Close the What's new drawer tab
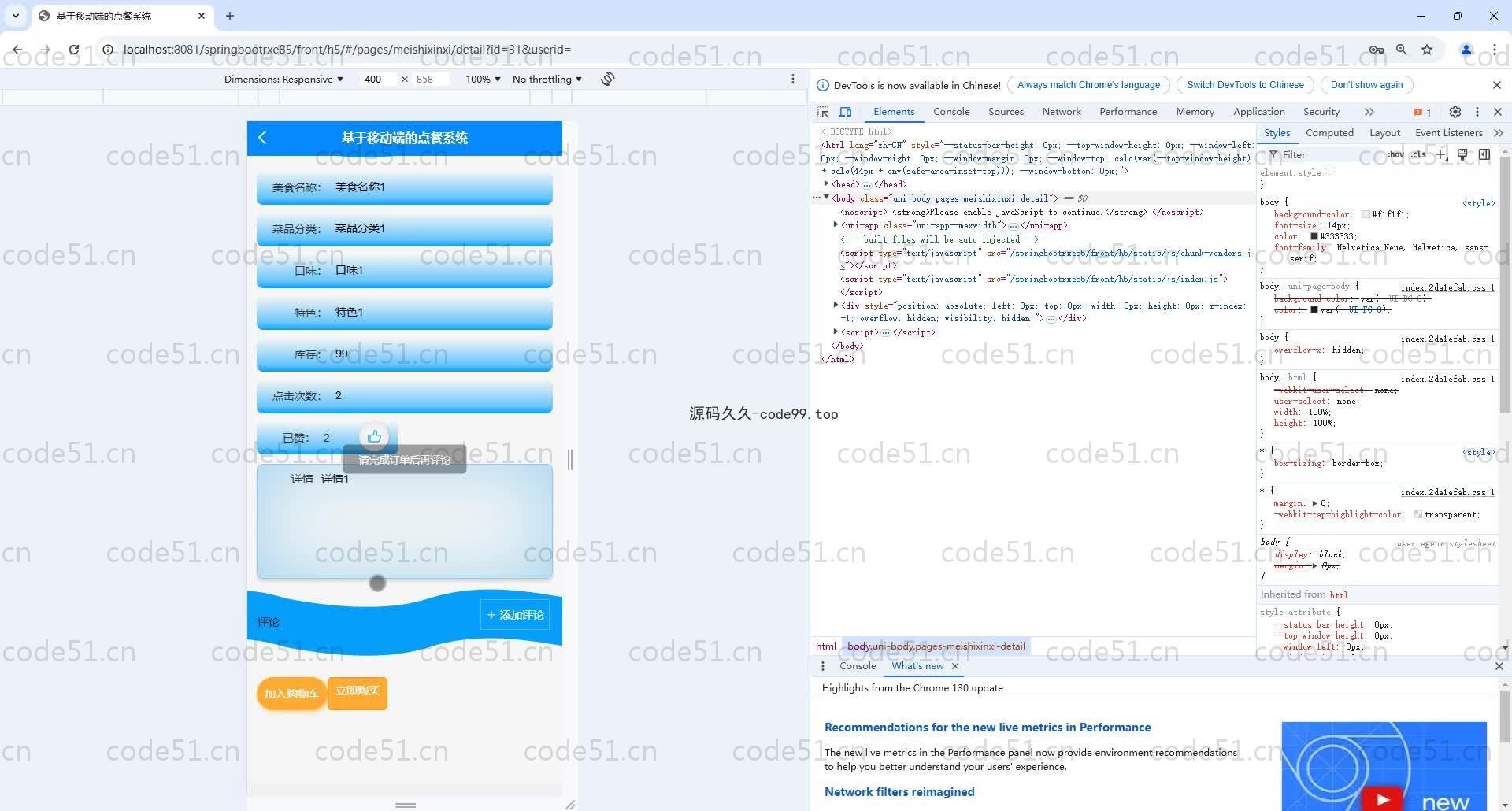Viewport: 1512px width, 811px height. [x=955, y=666]
